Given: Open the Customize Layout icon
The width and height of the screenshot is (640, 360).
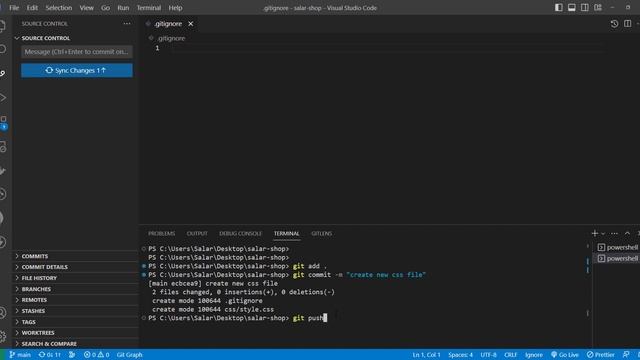Looking at the screenshot, I should [x=598, y=8].
